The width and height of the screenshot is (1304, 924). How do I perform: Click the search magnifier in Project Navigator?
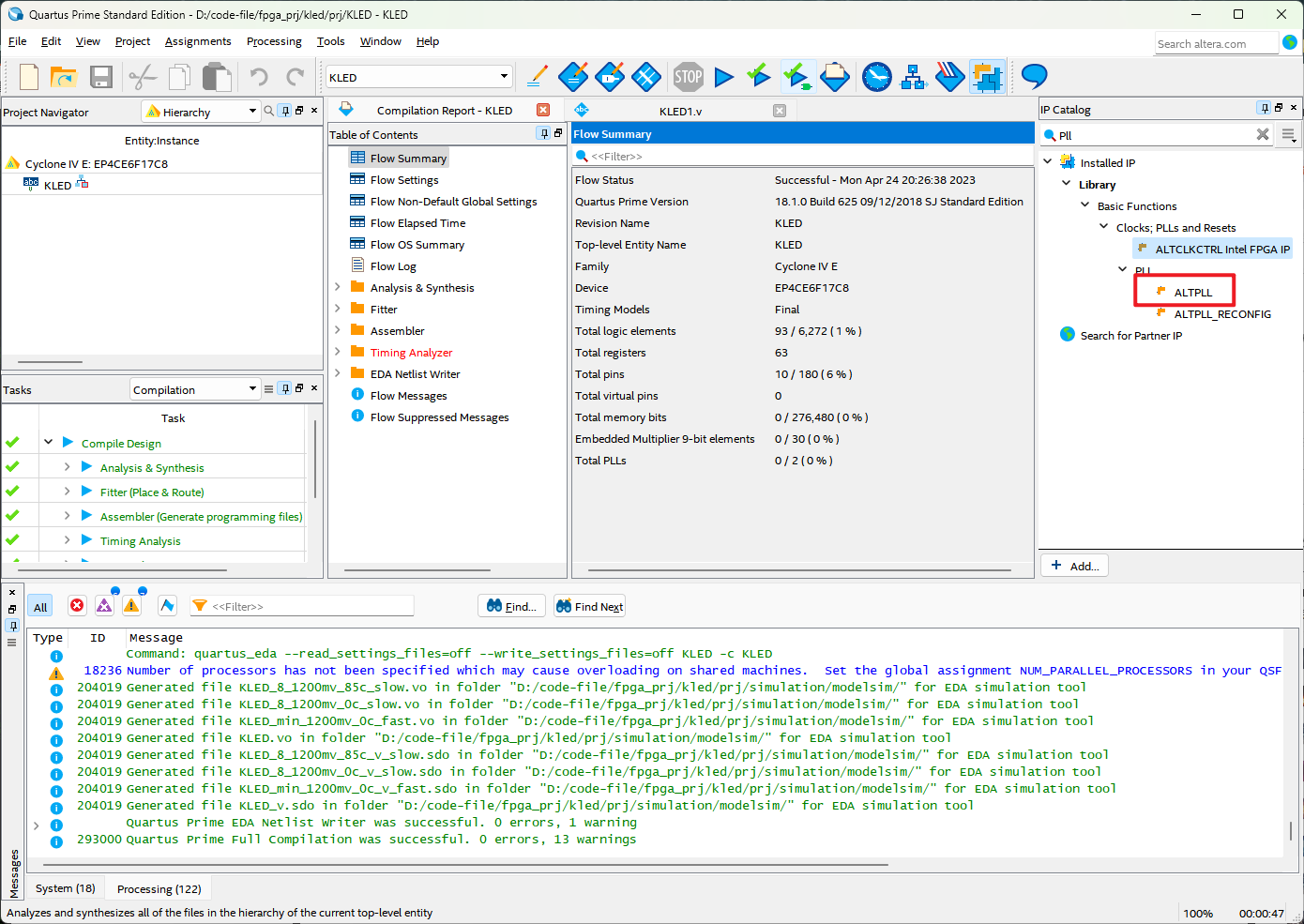pos(269,111)
